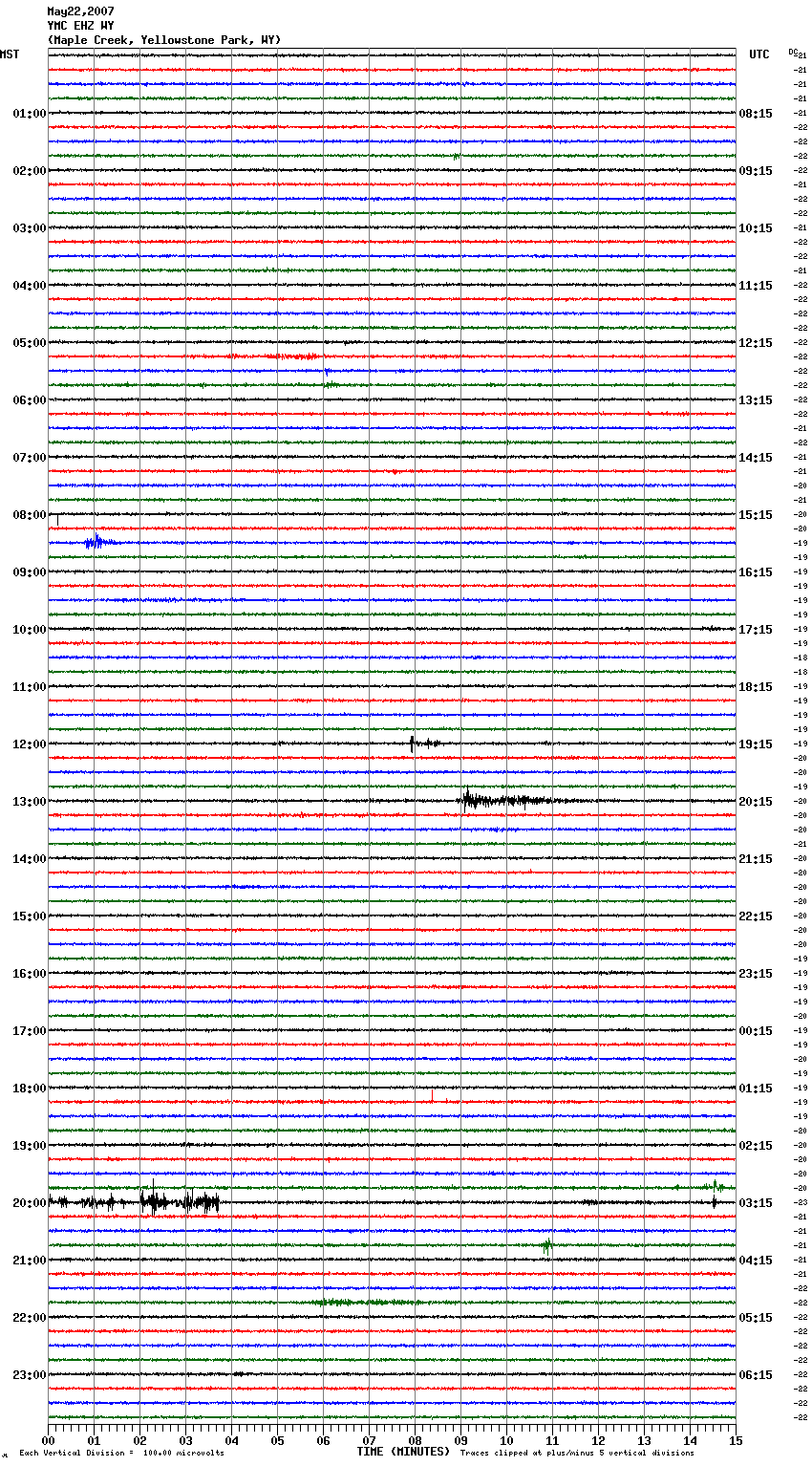Click the 12:15 UTC time label
This screenshot has height=1466, width=812.
(756, 343)
